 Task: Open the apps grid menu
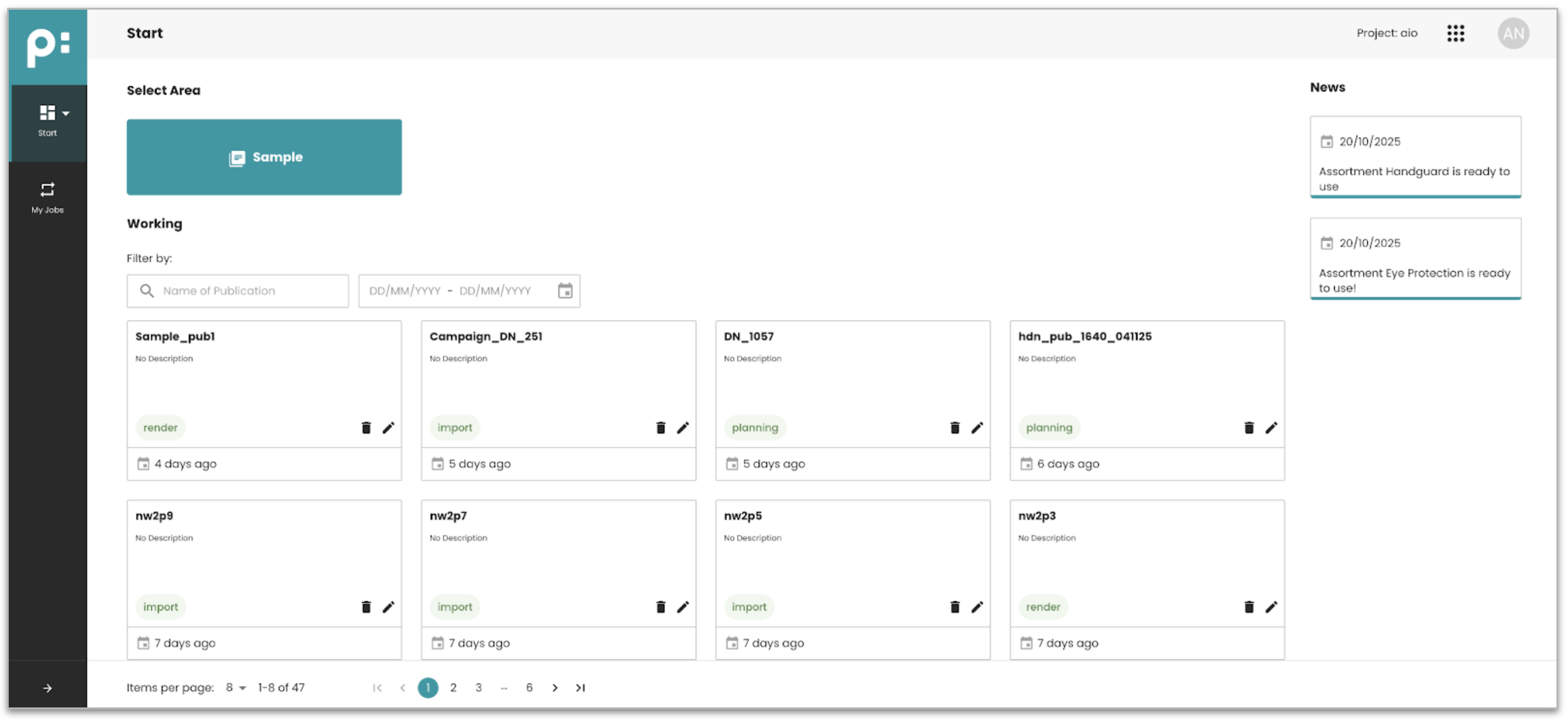click(x=1456, y=33)
